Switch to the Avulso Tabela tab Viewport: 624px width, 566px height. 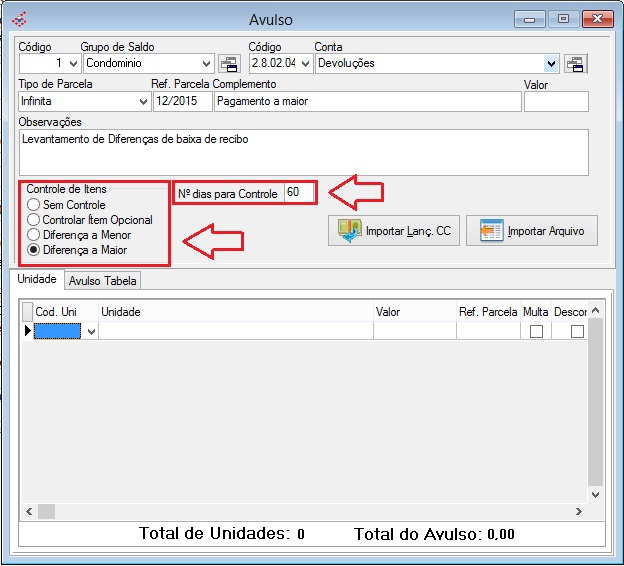pyautogui.click(x=104, y=281)
